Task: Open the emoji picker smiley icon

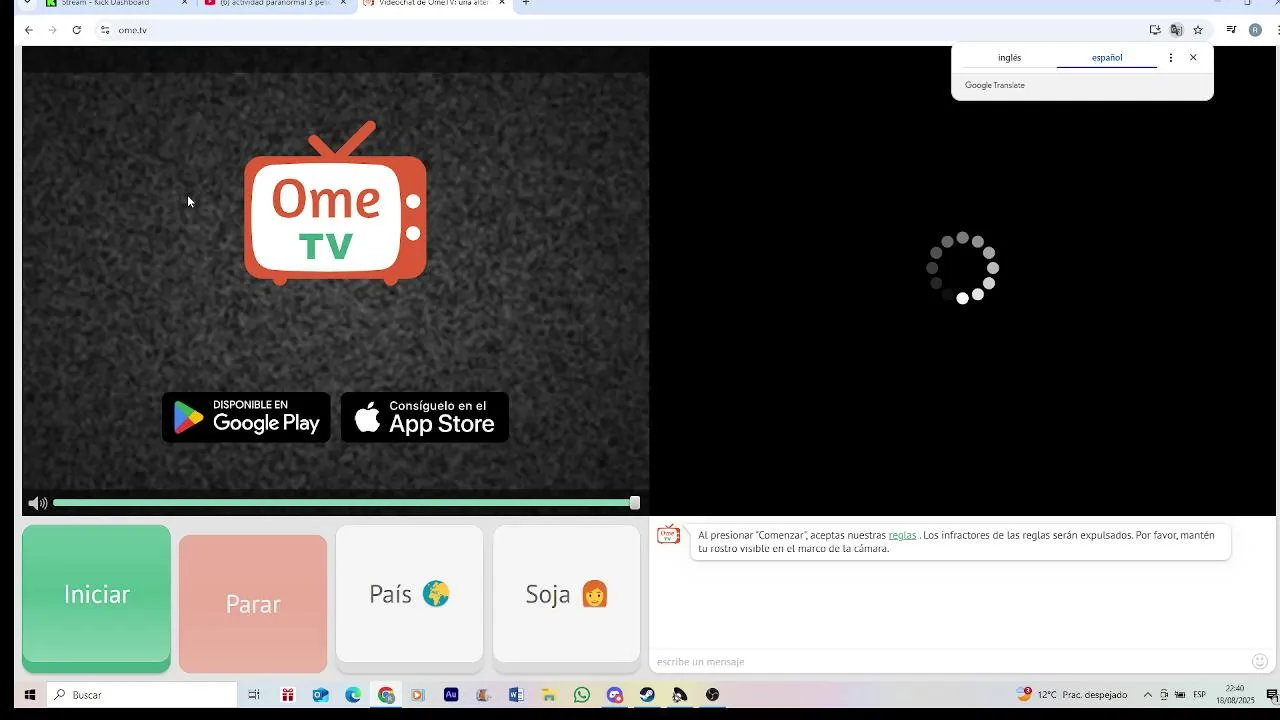Action: point(1260,661)
